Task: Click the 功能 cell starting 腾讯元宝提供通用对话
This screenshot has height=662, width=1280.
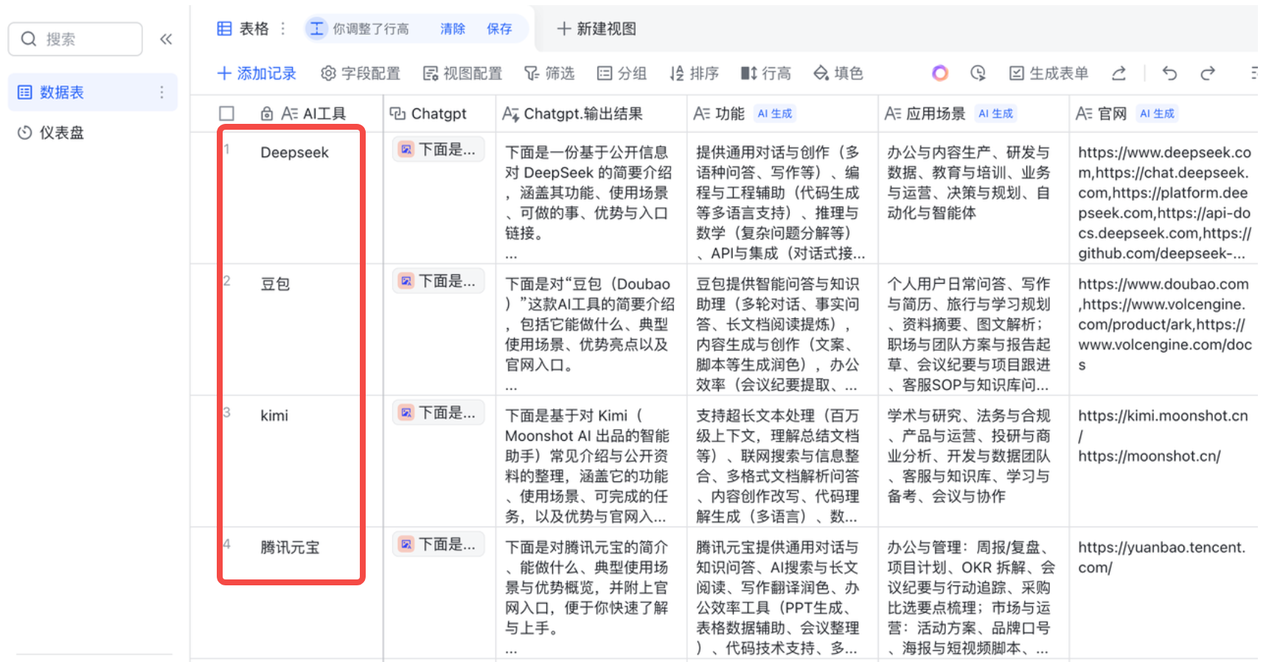Action: point(783,592)
